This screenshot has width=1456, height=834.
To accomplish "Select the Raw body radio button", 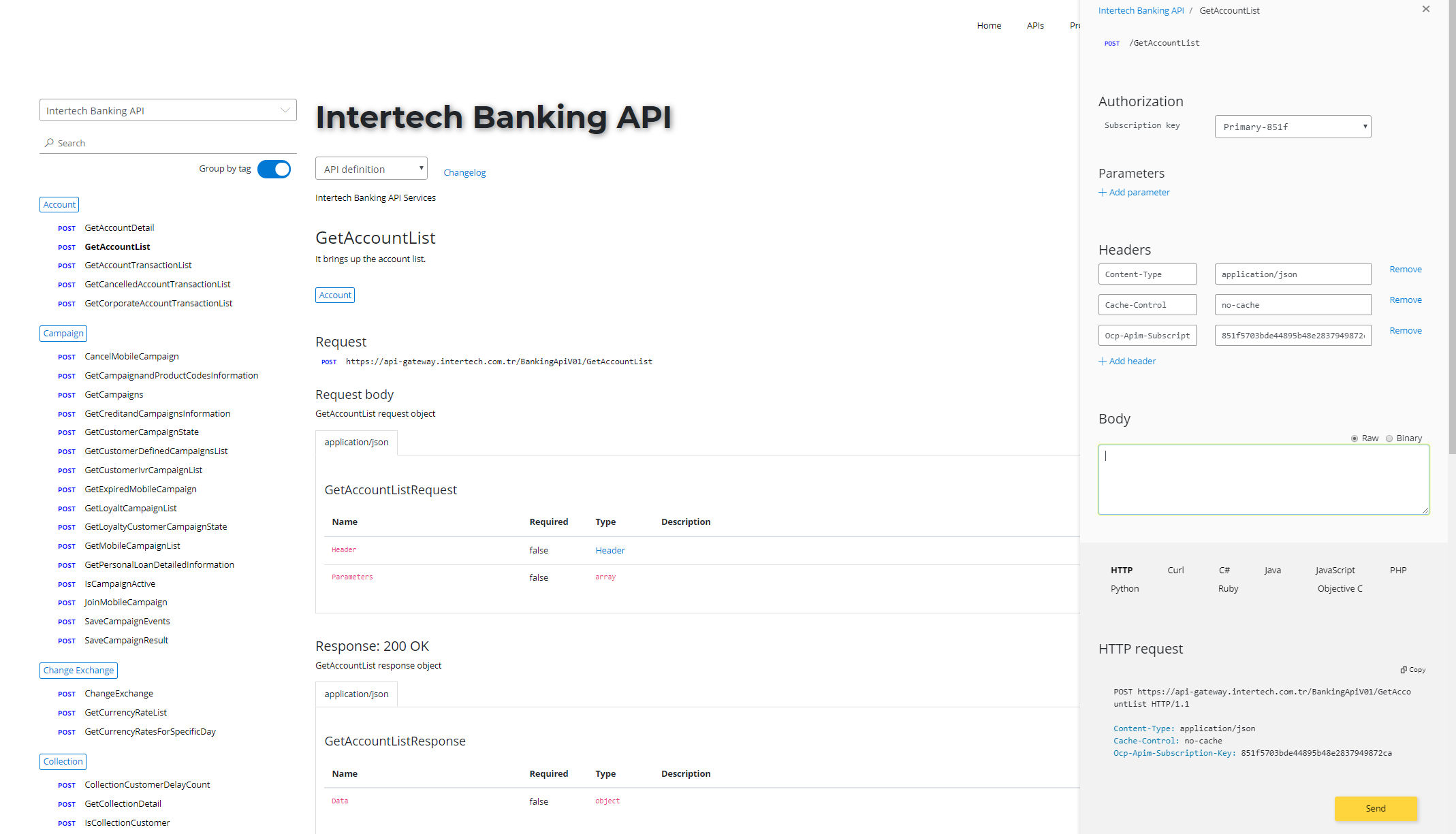I will (1355, 438).
